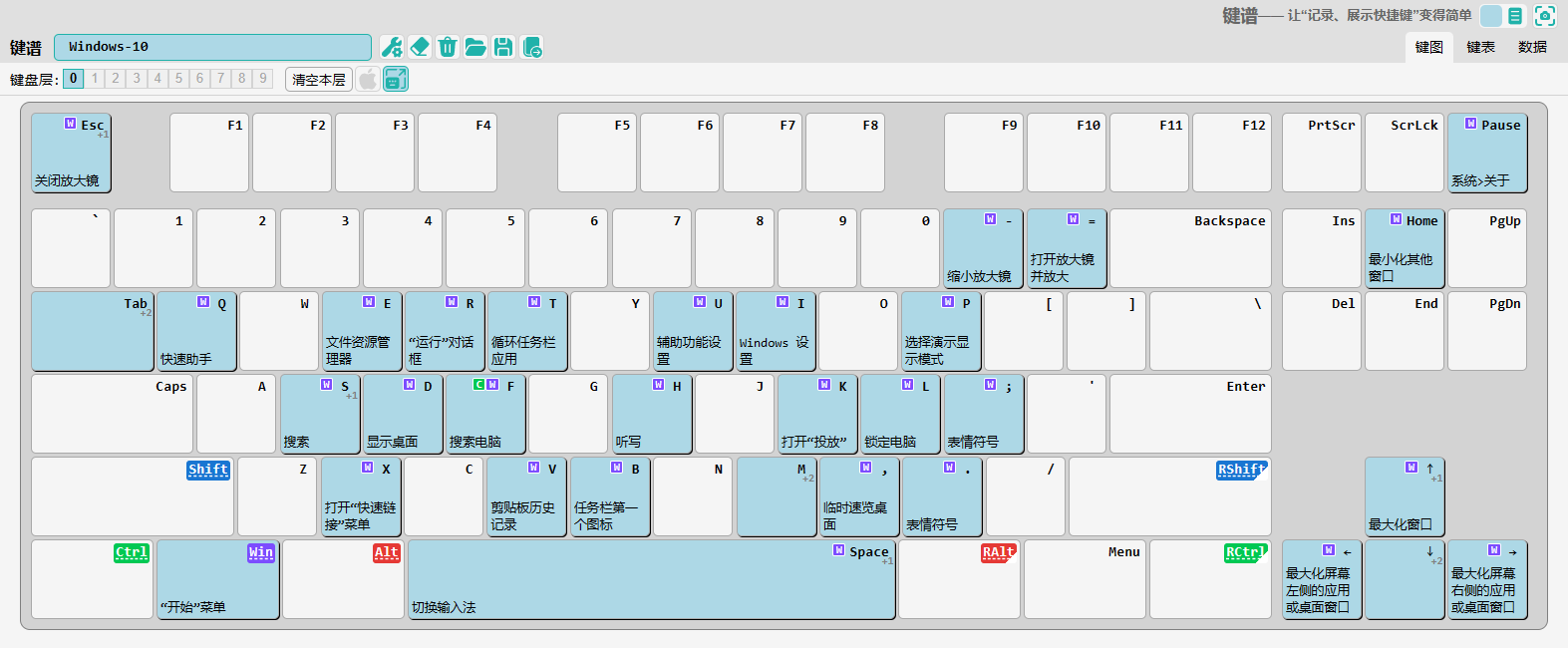Click the Apple logo keyboard toggle
The width and height of the screenshot is (1568, 648).
(368, 79)
